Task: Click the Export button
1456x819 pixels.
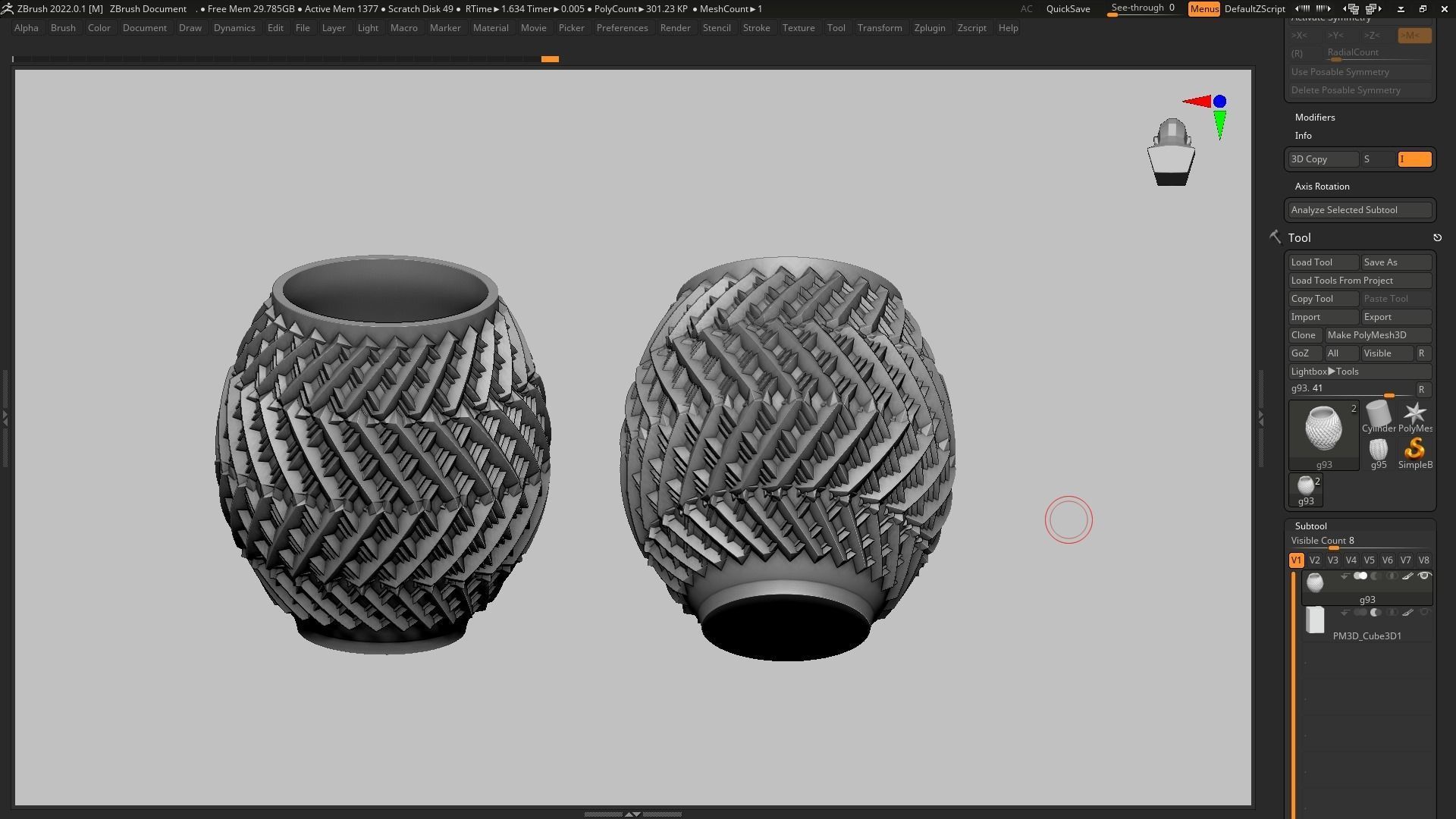Action: (x=1397, y=317)
